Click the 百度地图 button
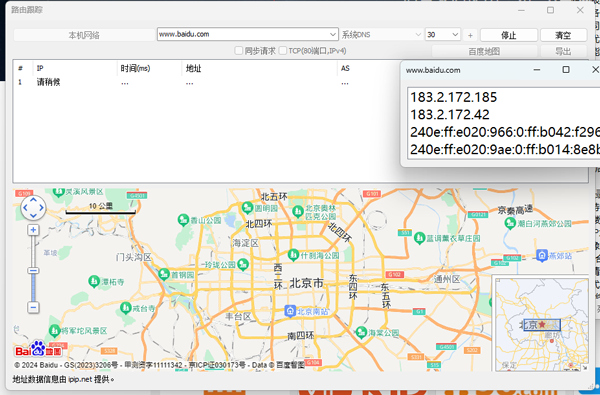The image size is (600, 395). (x=484, y=51)
